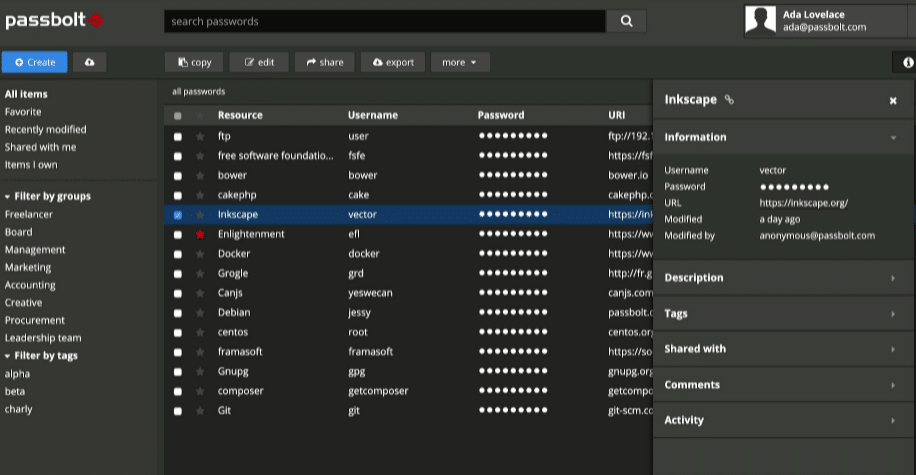Close the Inkscape details panel
The height and width of the screenshot is (475, 916).
pyautogui.click(x=893, y=100)
